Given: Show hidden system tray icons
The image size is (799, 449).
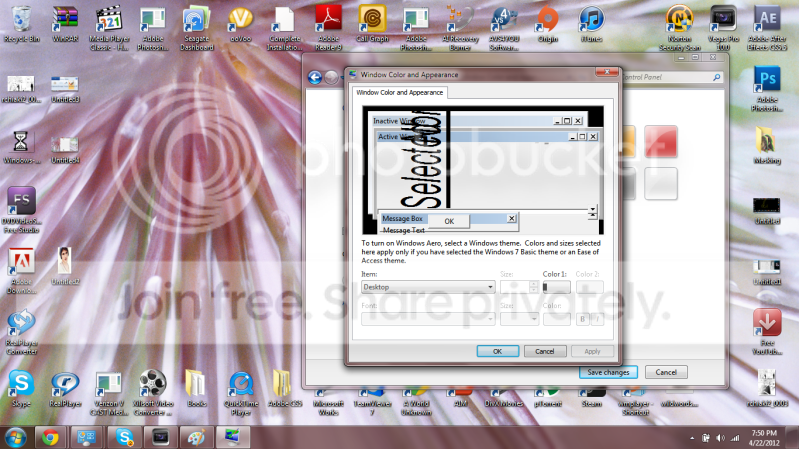Looking at the screenshot, I should 692,438.
